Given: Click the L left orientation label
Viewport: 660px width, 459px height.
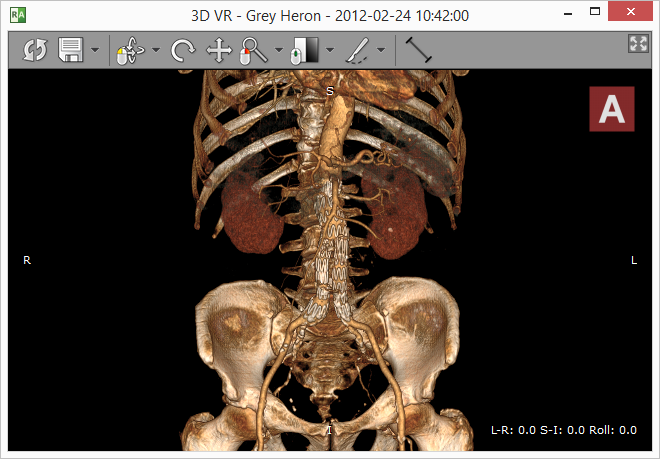Looking at the screenshot, I should (633, 260).
